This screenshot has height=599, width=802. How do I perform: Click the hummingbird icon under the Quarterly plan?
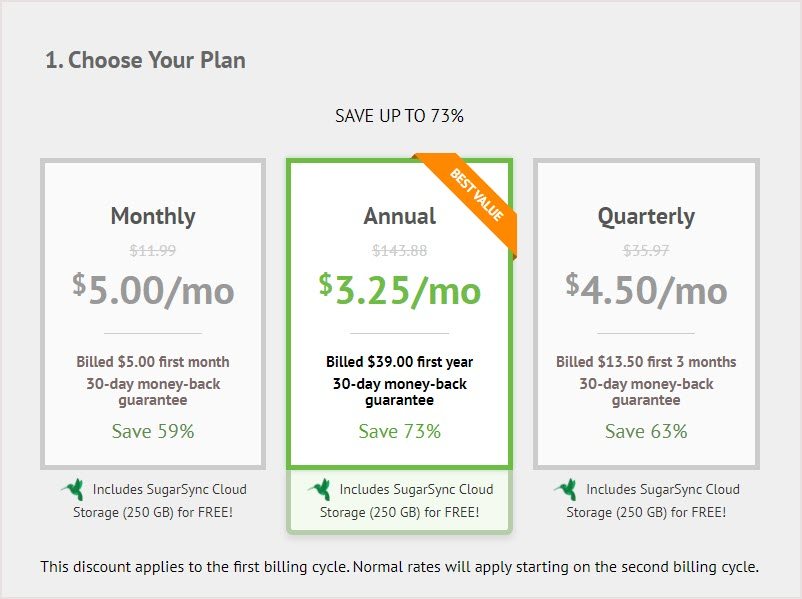[566, 490]
